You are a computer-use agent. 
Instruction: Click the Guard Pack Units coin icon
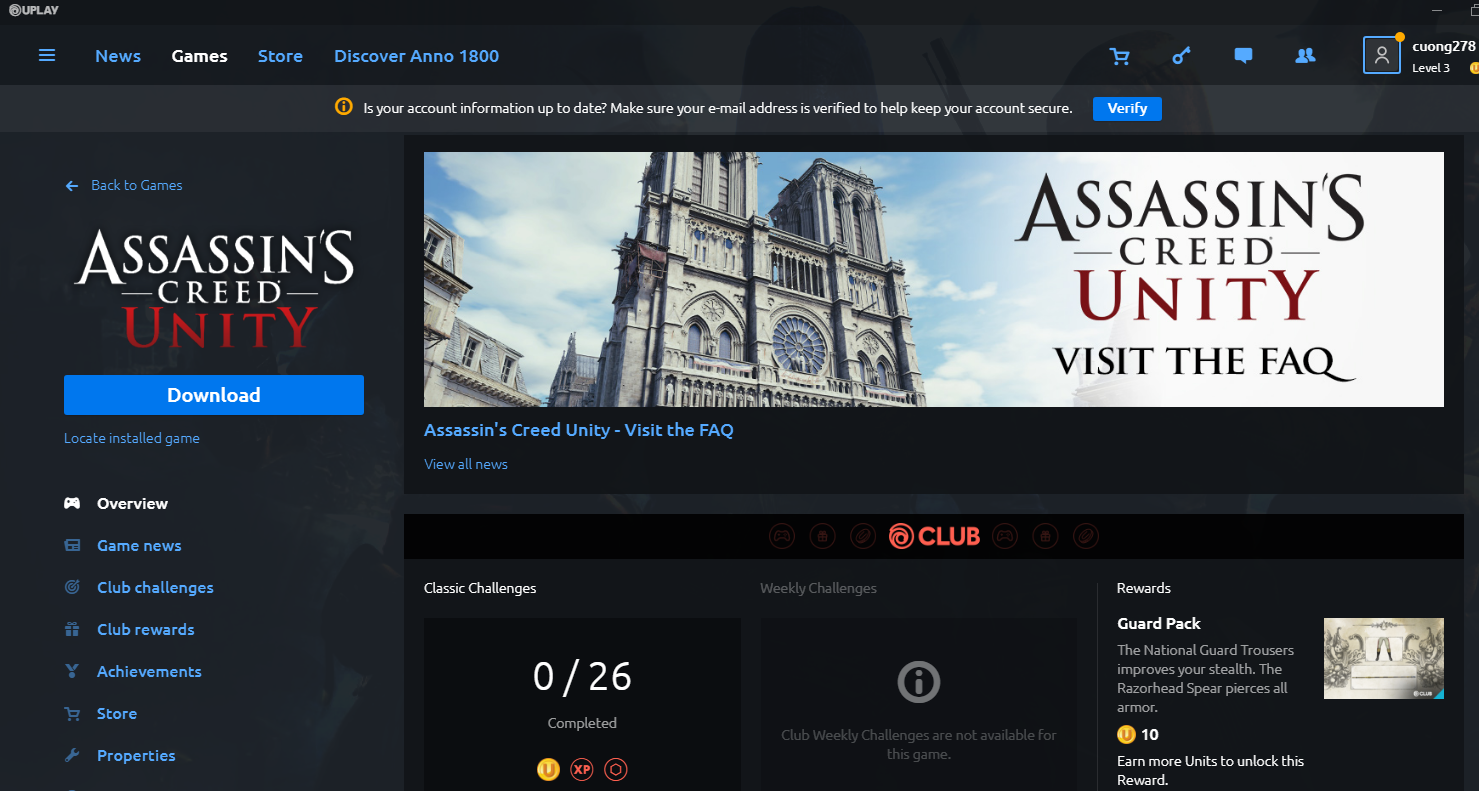click(1127, 734)
